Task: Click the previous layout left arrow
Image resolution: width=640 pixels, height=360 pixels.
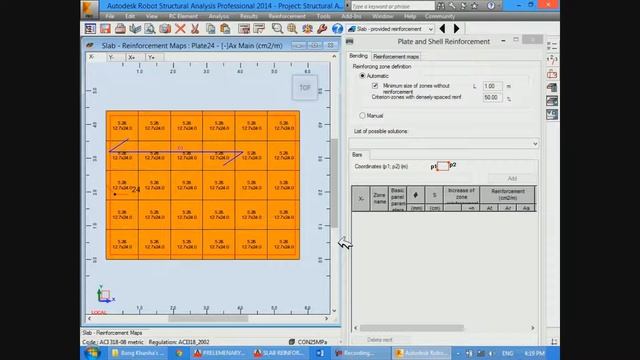Action: (x=442, y=29)
